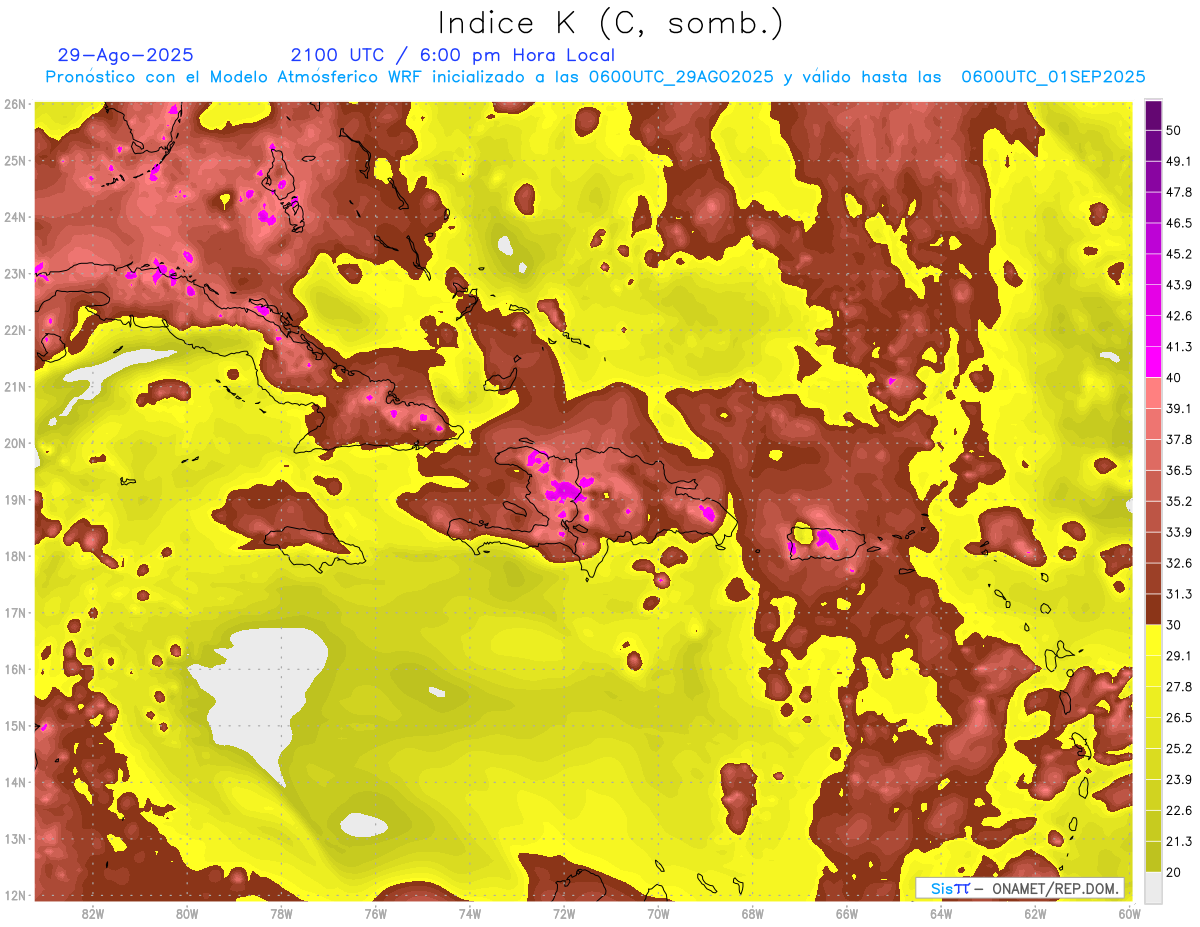Click the colorbar value '20'
Screen dimensions: 1200x927
tap(1174, 873)
